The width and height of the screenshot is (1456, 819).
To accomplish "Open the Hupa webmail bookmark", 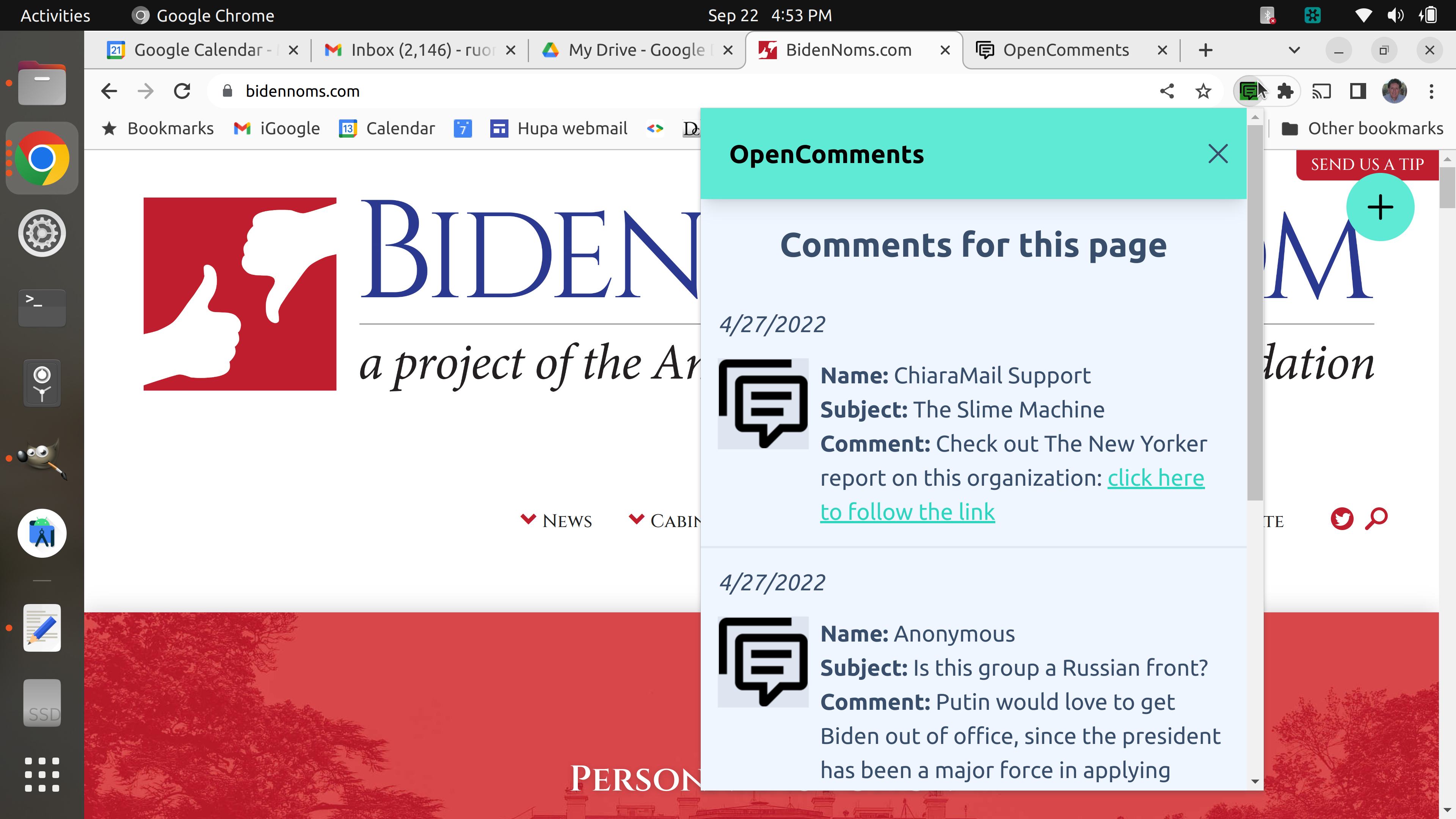I will [x=559, y=128].
